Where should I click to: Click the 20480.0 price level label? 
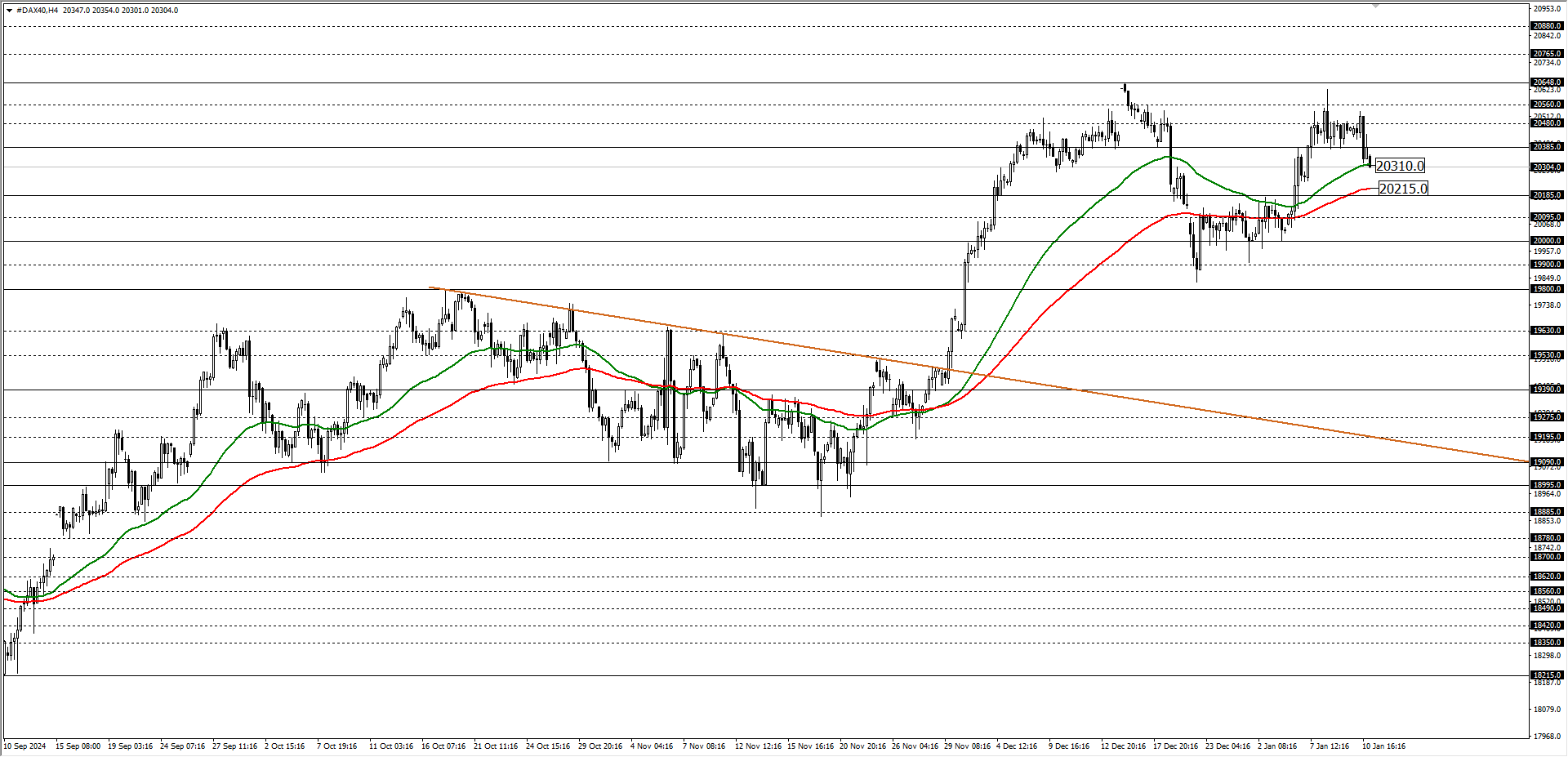pyautogui.click(x=1547, y=123)
